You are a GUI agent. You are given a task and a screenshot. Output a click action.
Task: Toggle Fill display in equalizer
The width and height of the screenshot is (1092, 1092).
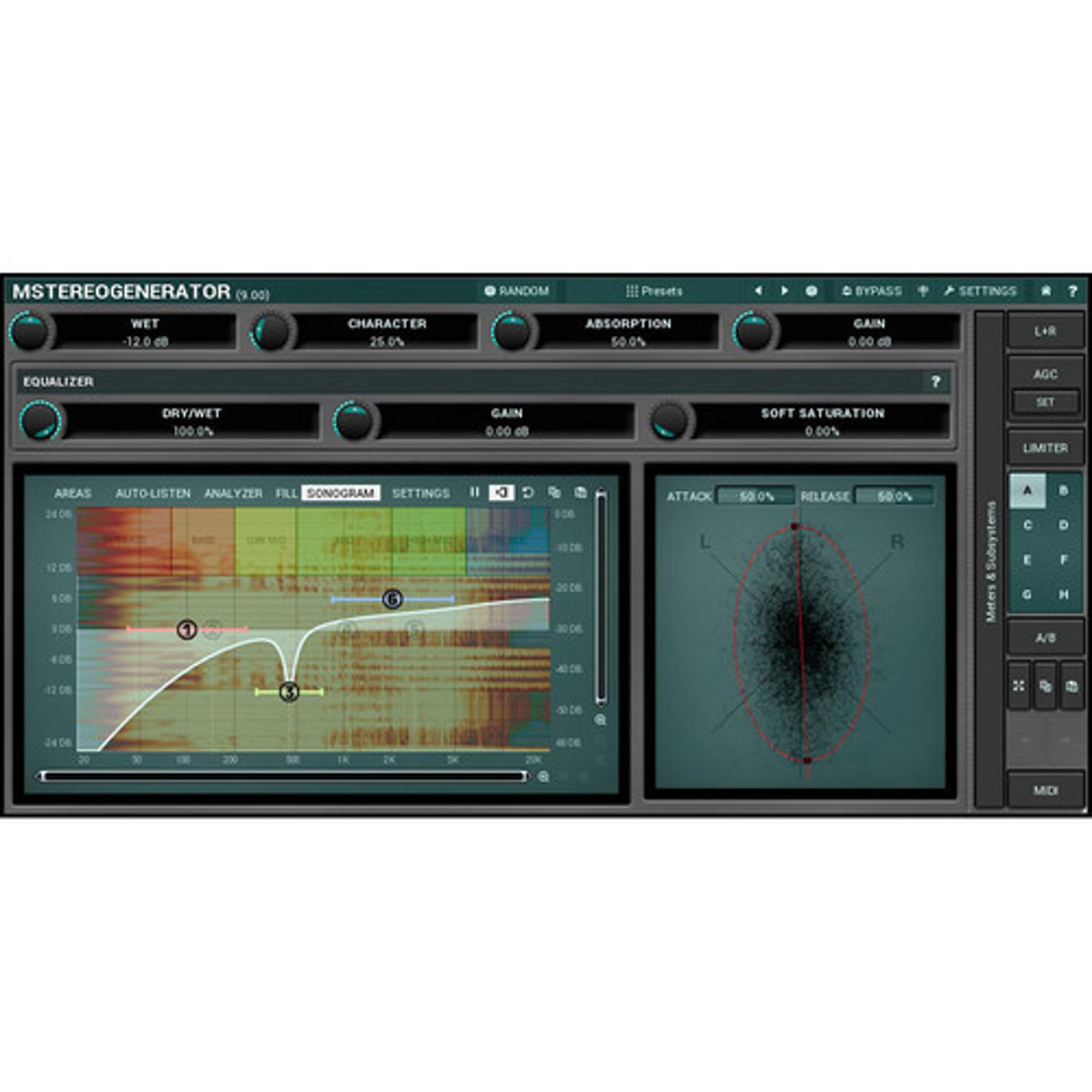(x=287, y=493)
